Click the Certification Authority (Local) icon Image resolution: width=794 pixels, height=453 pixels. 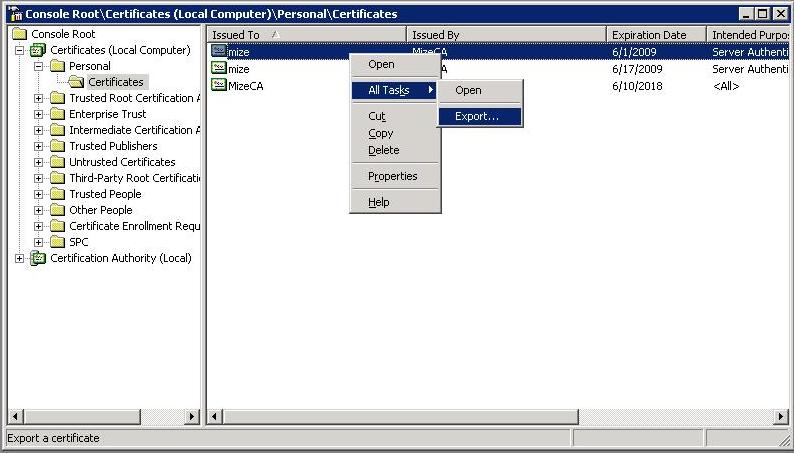[x=38, y=258]
